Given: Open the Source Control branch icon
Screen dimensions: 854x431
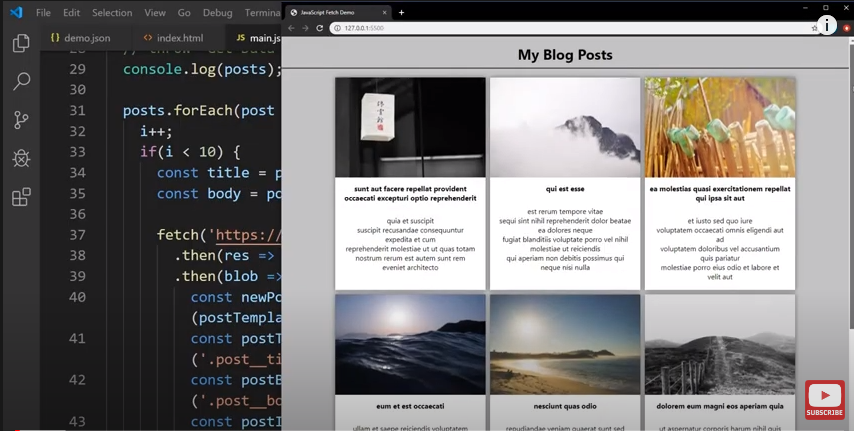Looking at the screenshot, I should pos(21,120).
